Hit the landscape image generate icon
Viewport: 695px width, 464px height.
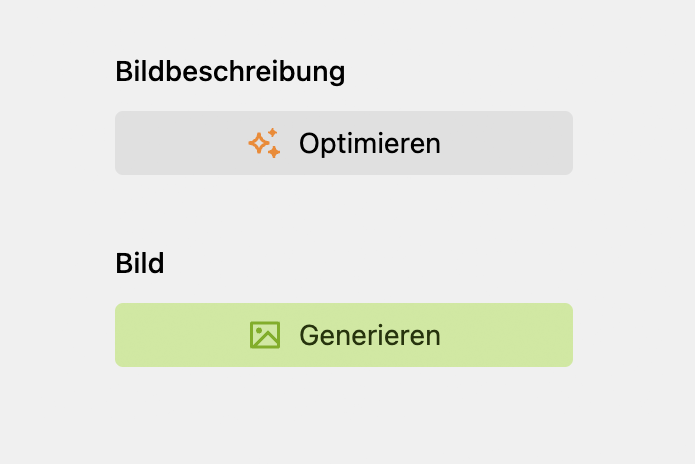[x=265, y=335]
